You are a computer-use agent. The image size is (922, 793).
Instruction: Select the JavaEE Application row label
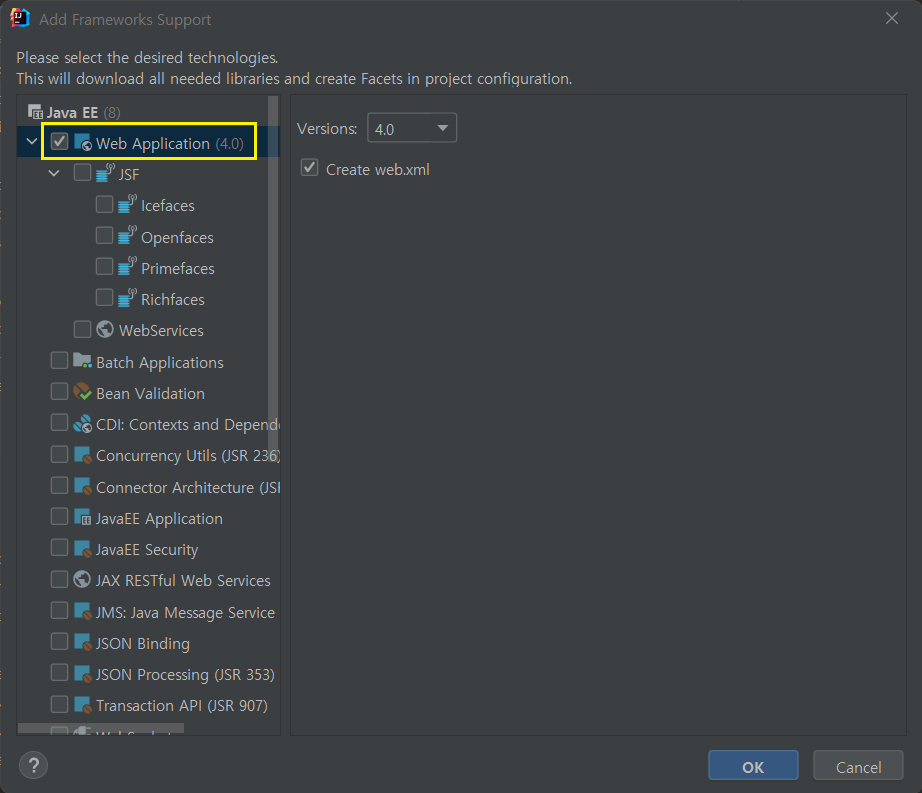click(159, 518)
